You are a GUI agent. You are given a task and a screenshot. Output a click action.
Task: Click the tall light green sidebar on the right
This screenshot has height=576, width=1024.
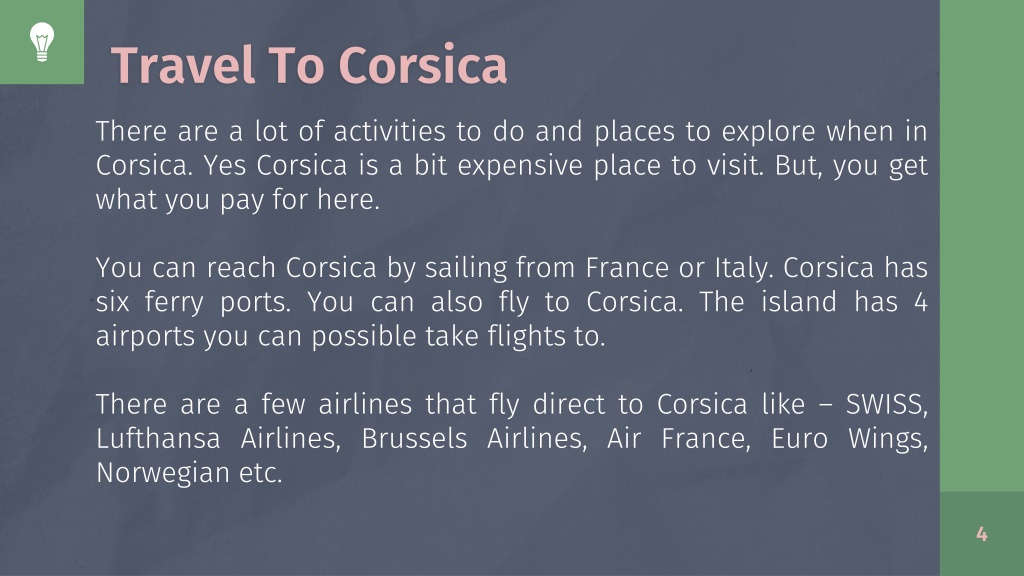coord(982,246)
